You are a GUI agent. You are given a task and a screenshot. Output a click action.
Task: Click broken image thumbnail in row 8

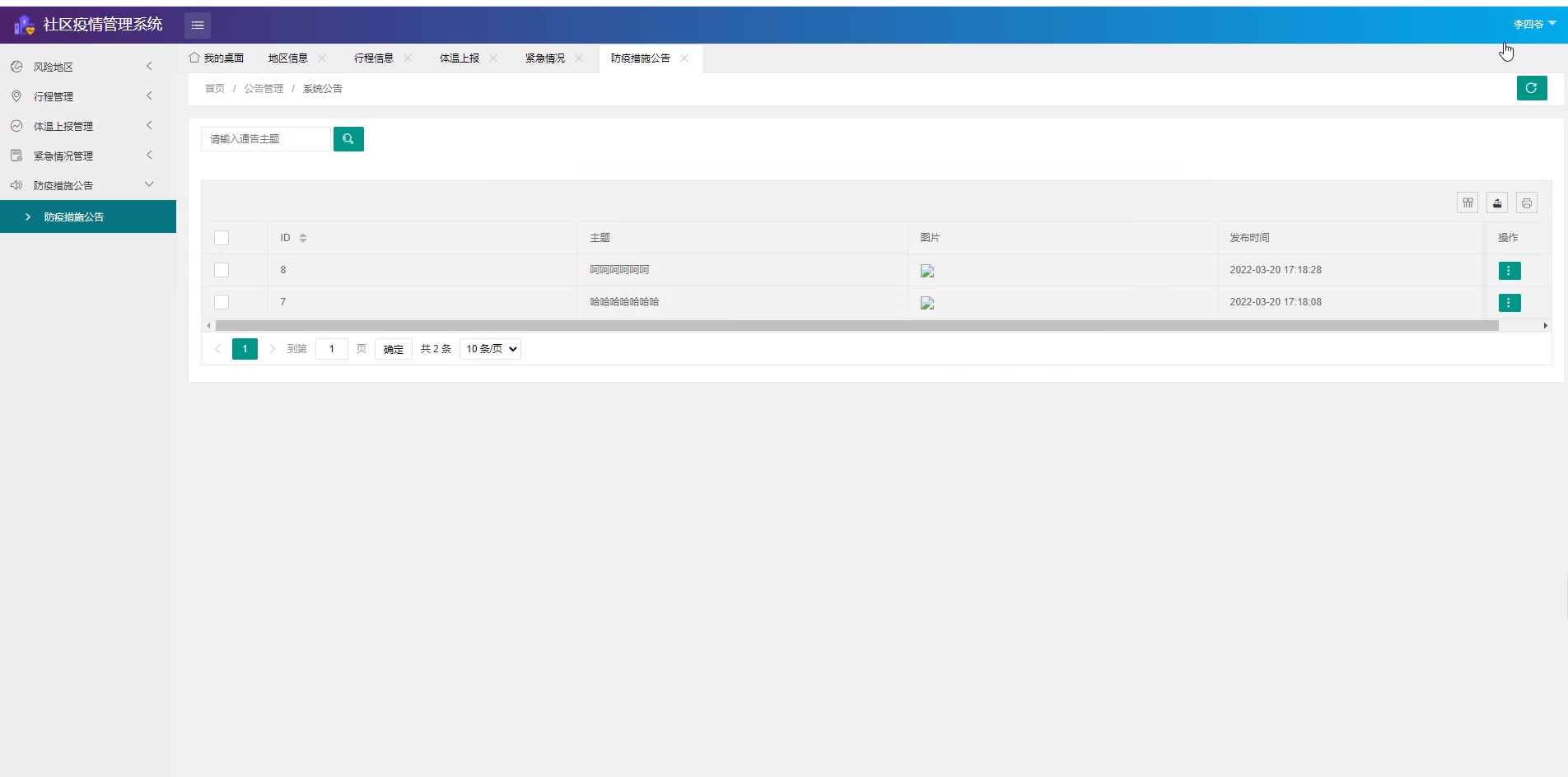tap(927, 271)
